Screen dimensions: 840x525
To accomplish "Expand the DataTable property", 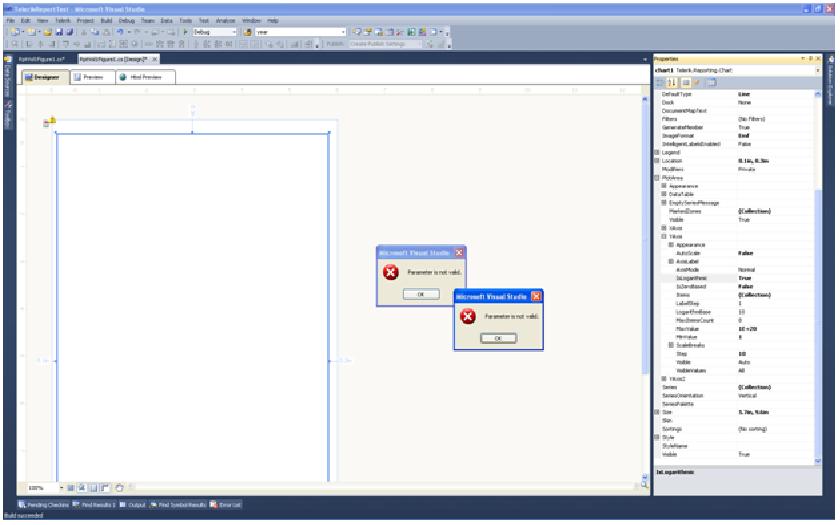I will pyautogui.click(x=664, y=194).
